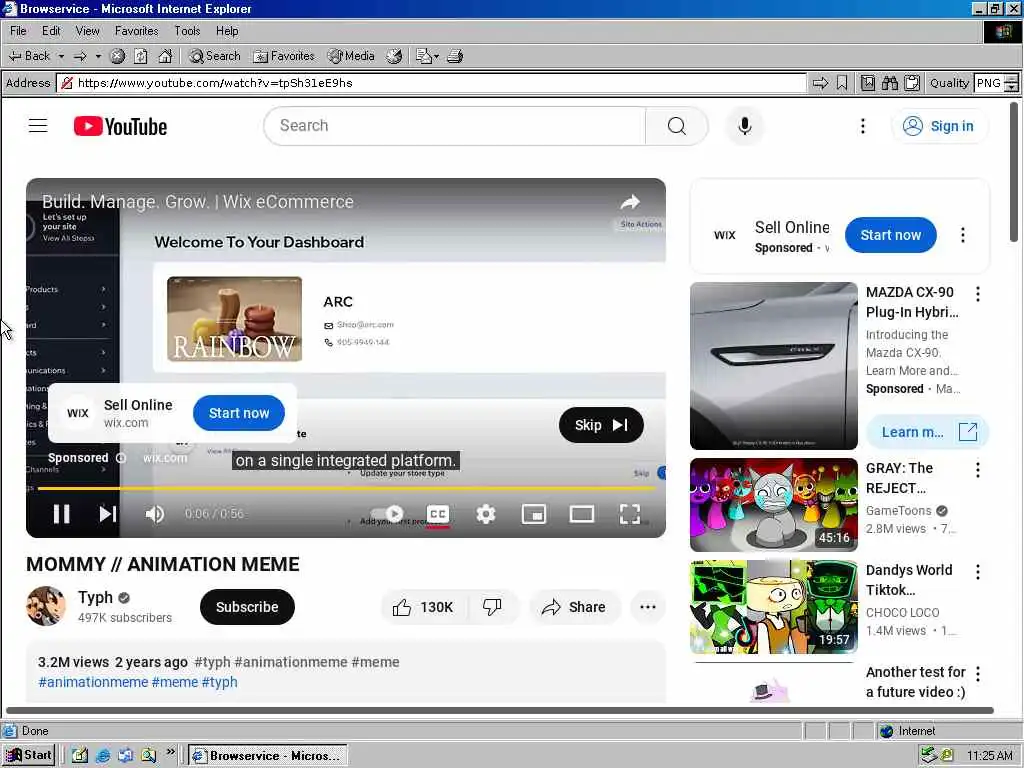Open options menu for Dandys World video

pos(978,572)
